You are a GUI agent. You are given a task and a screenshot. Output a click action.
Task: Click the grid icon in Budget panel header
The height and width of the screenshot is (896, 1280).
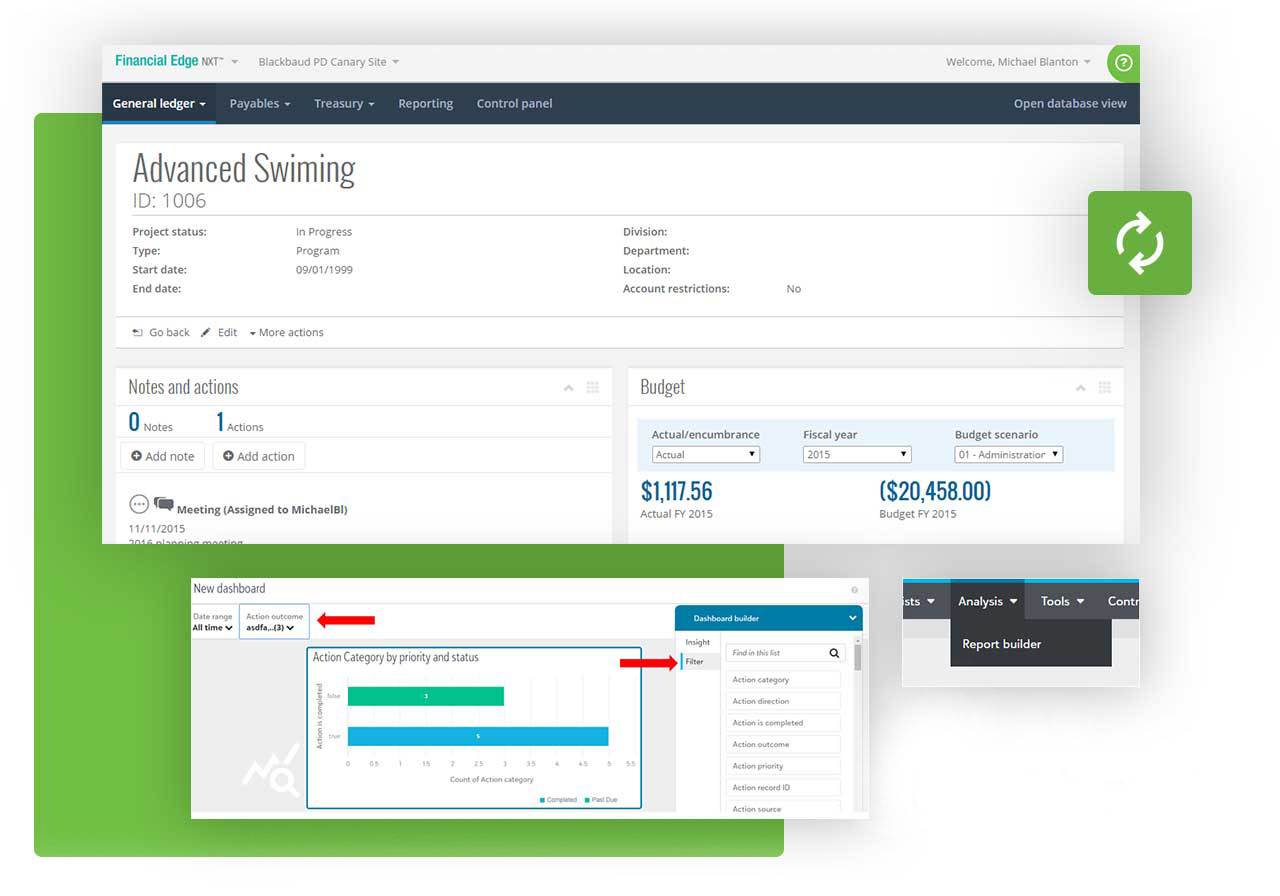pyautogui.click(x=1105, y=388)
